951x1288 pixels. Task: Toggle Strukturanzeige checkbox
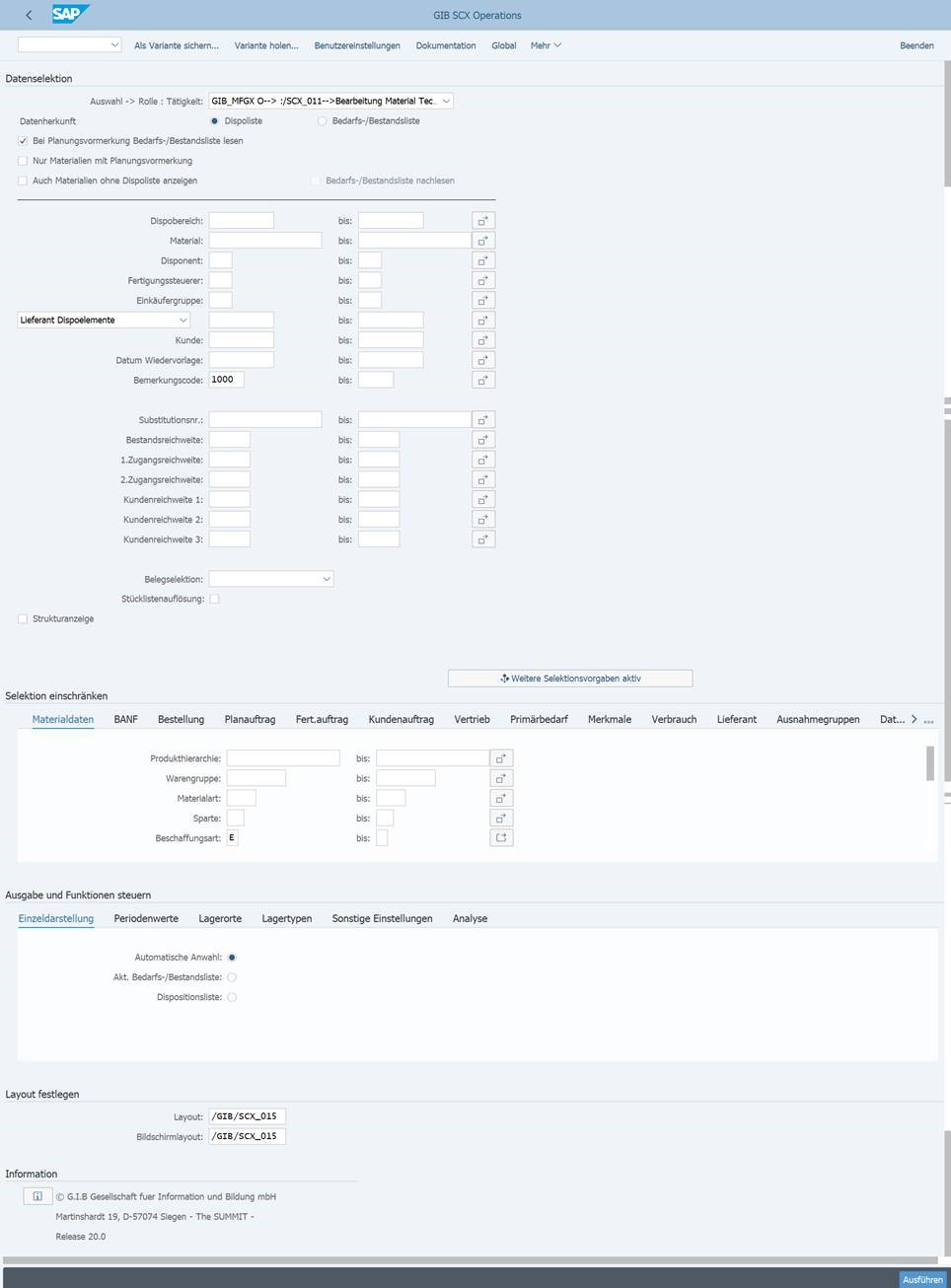23,619
